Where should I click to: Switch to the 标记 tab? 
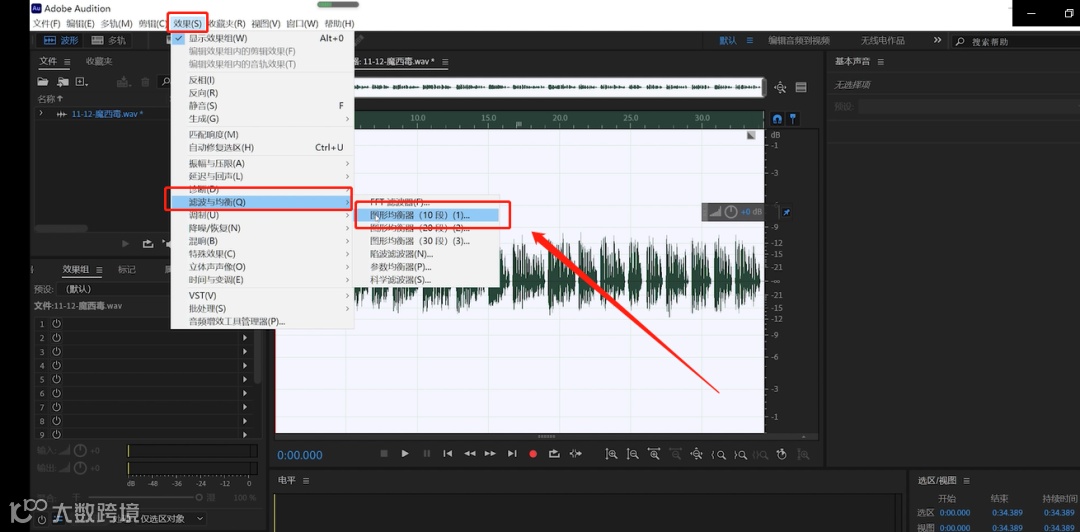[126, 269]
